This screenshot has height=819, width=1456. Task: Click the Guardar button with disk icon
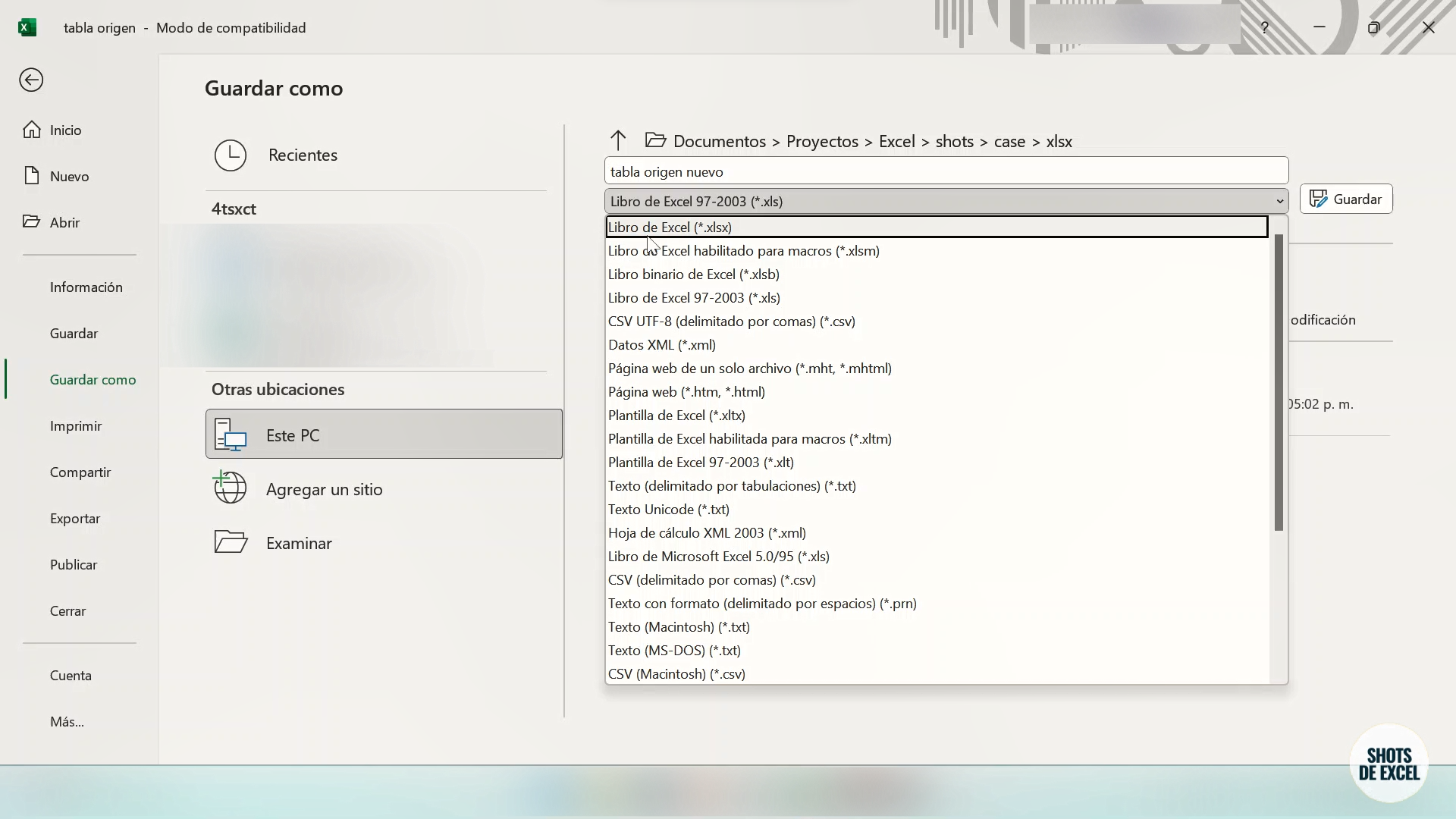click(1346, 199)
